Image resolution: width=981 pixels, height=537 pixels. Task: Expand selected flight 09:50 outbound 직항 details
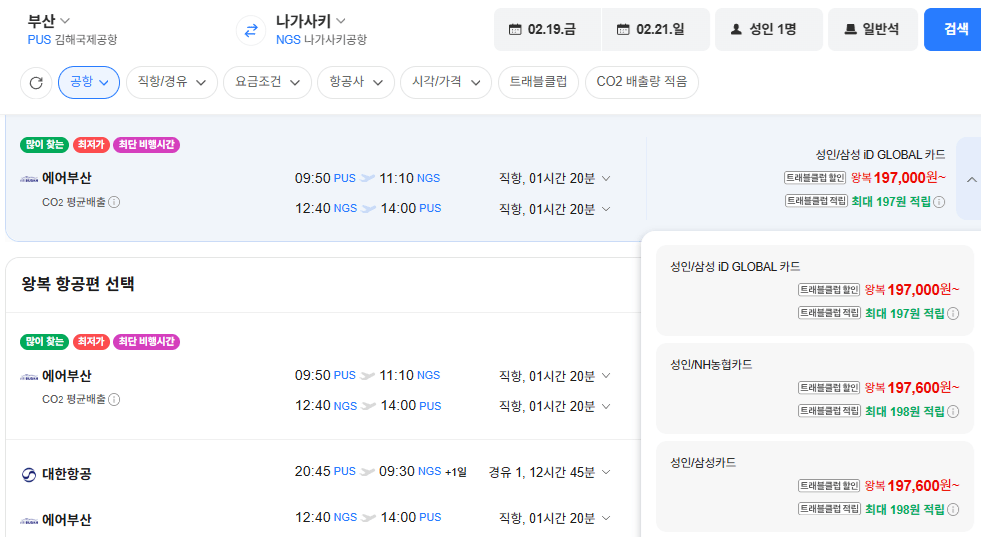coord(606,178)
